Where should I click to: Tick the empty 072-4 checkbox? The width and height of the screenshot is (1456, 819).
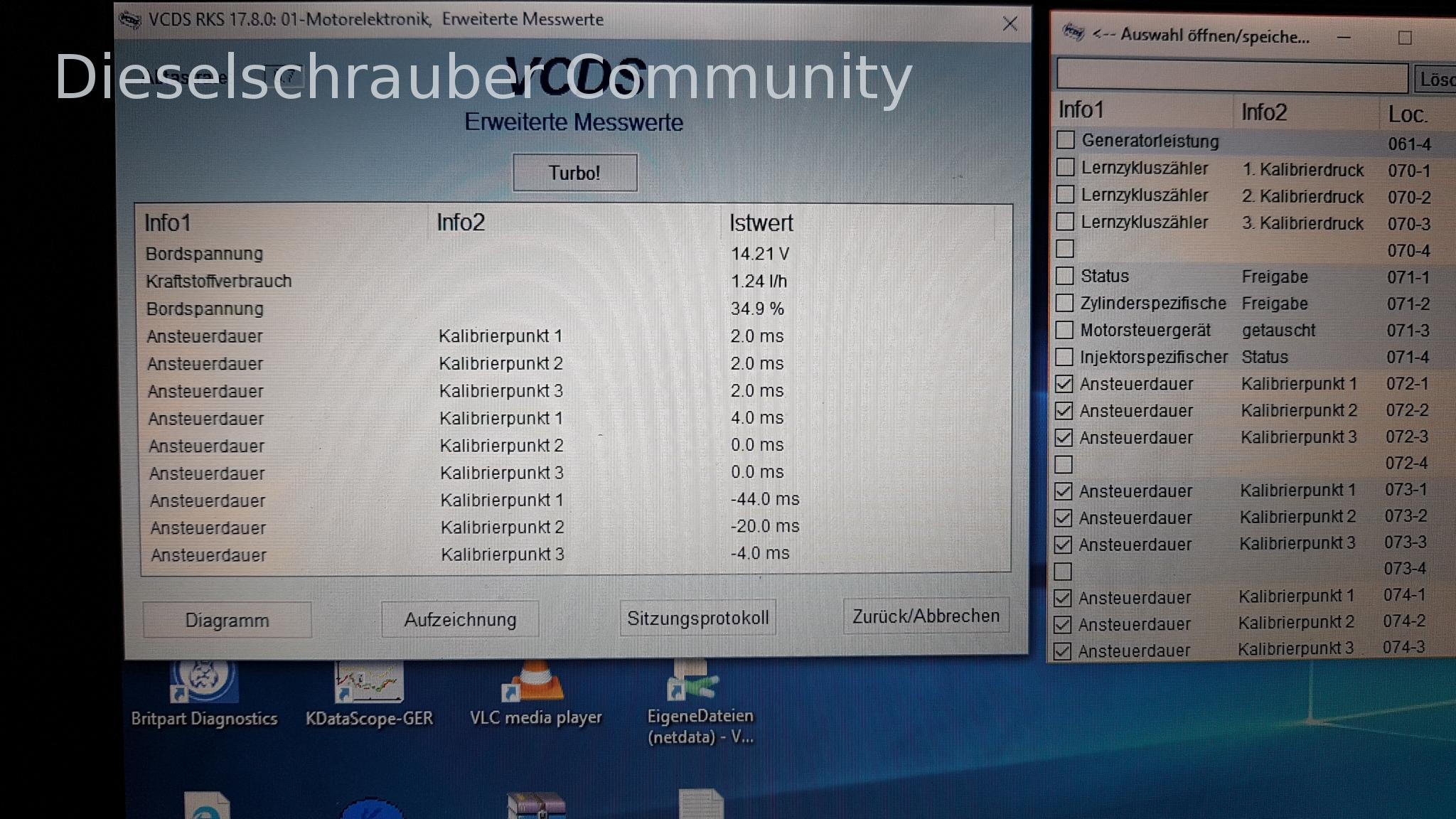coord(1064,464)
